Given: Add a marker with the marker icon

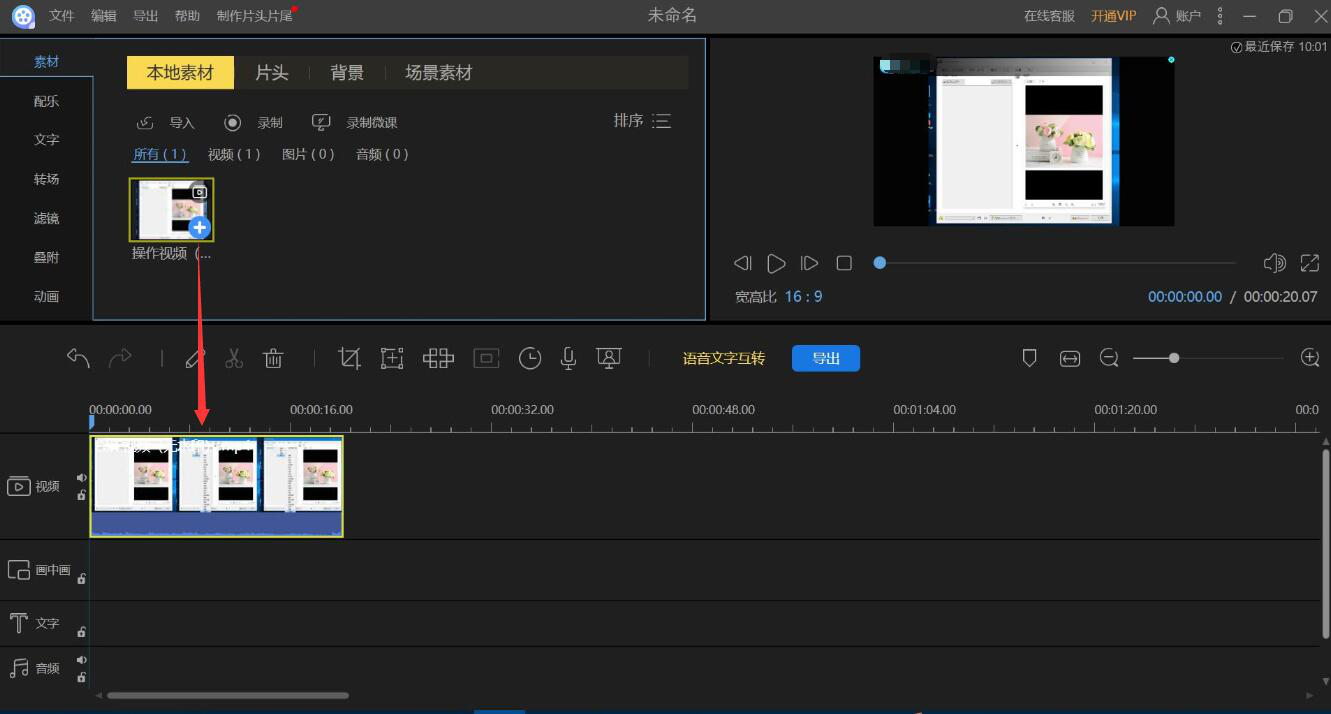Looking at the screenshot, I should [1029, 358].
